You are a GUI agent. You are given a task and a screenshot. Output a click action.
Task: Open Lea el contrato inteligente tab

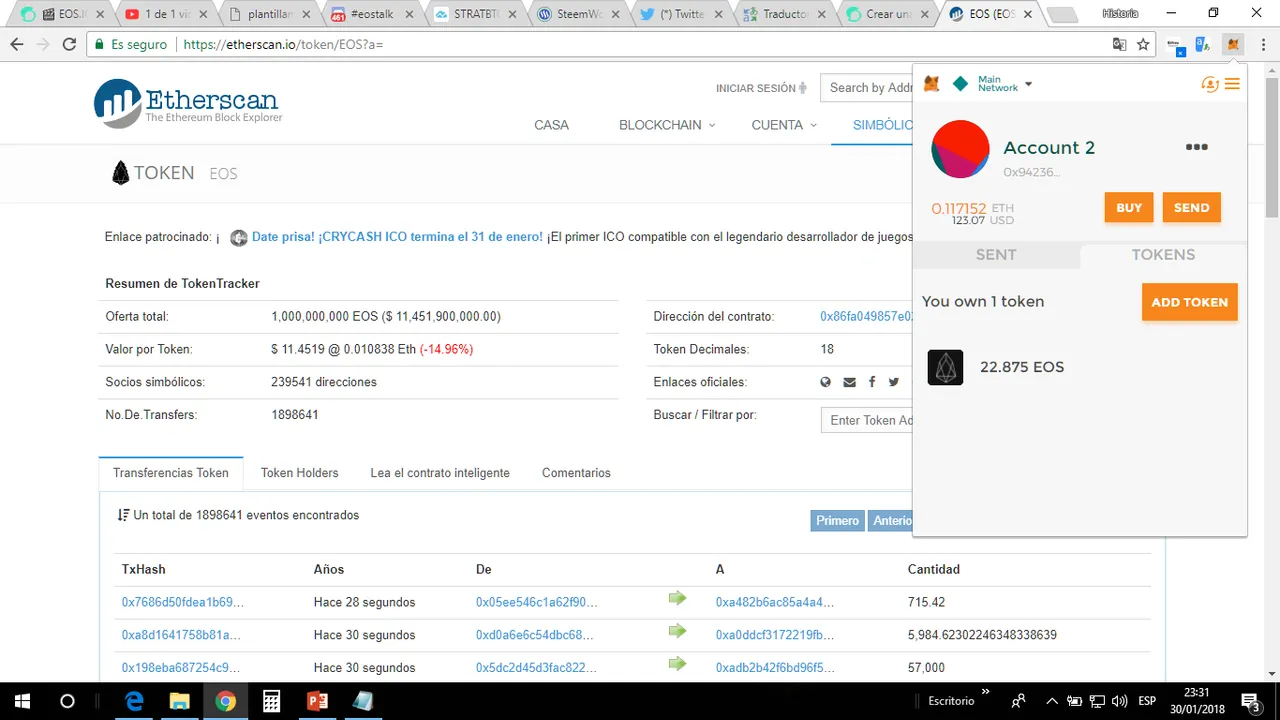[x=440, y=473]
